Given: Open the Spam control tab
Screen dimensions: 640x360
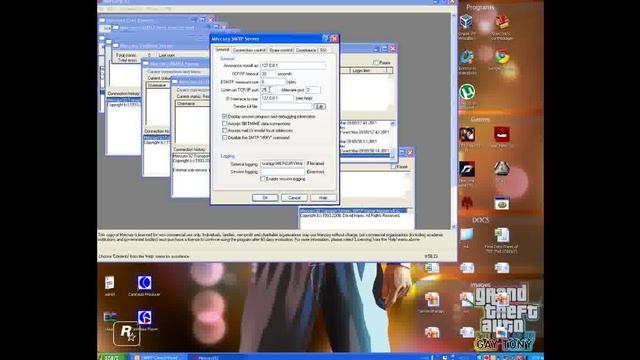Looking at the screenshot, I should [x=280, y=50].
